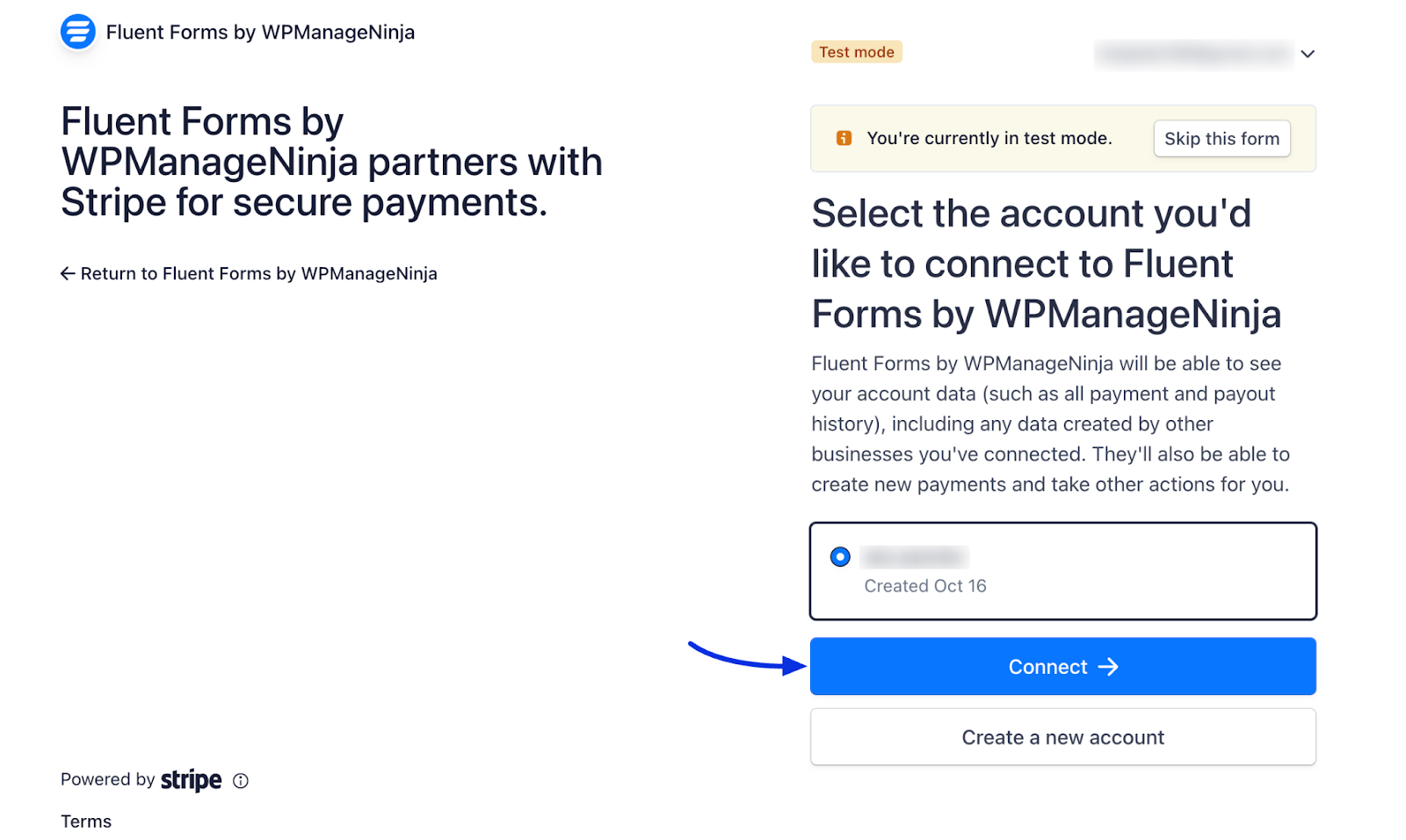This screenshot has width=1406, height=840.
Task: Click the Stripe wordmark logo
Action: 191,780
